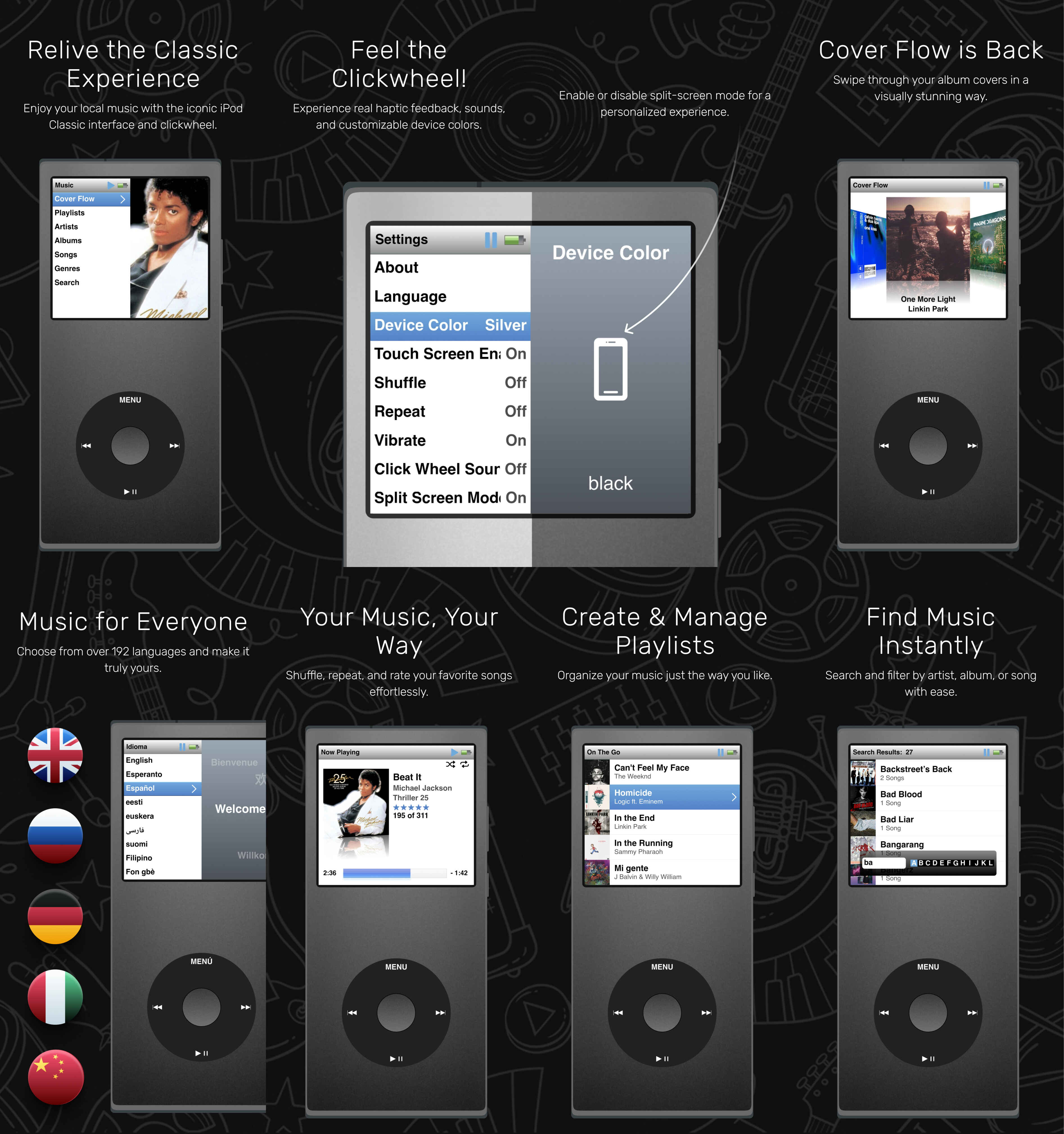Viewport: 1064px width, 1134px height.
Task: Click the repeat icon in Now Playing
Action: click(465, 764)
